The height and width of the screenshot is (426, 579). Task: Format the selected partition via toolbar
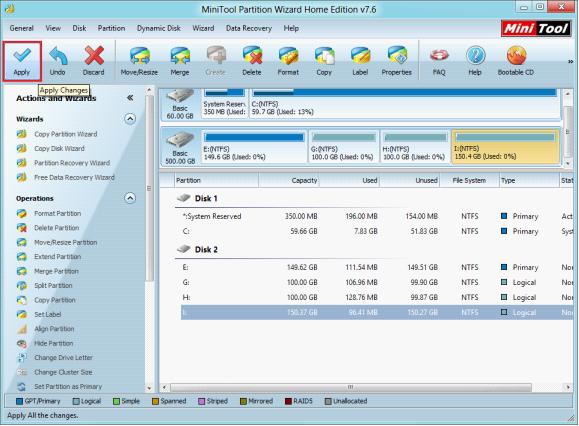tap(288, 61)
